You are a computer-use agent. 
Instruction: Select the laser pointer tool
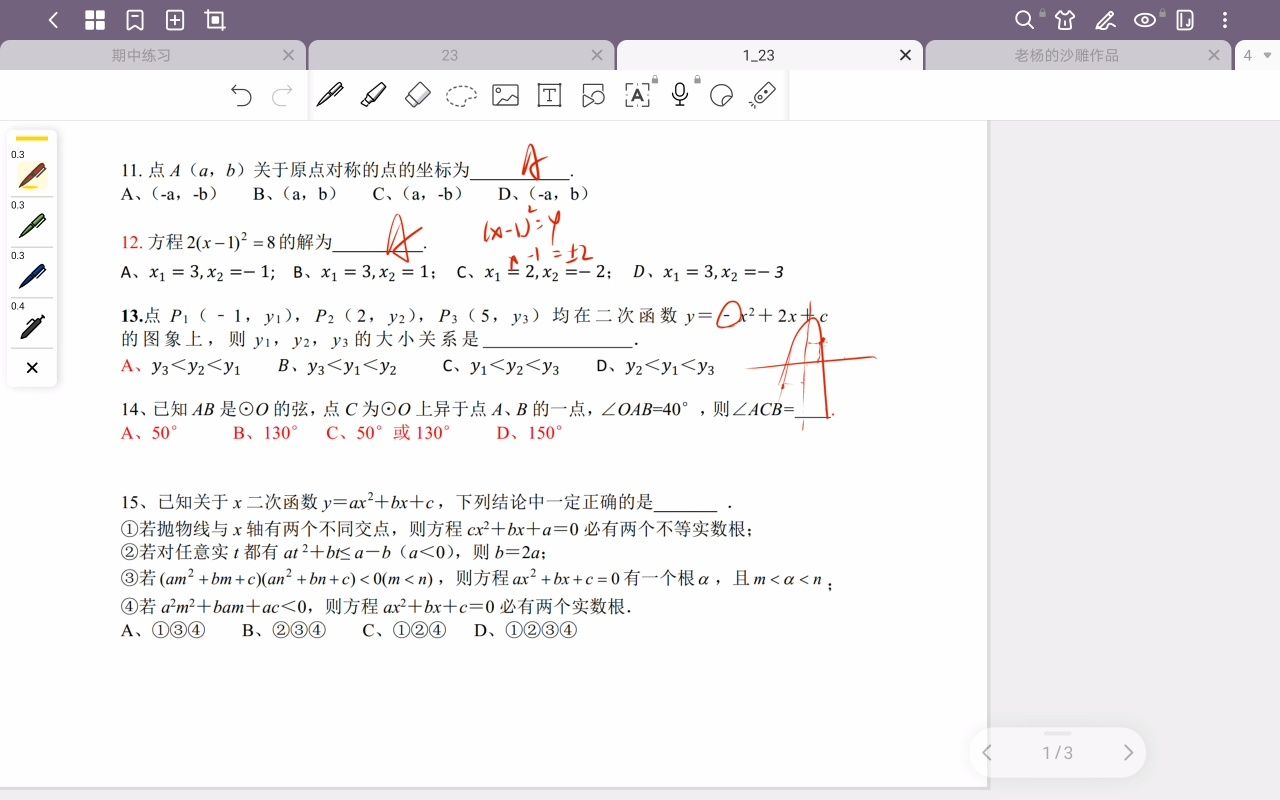[x=763, y=95]
